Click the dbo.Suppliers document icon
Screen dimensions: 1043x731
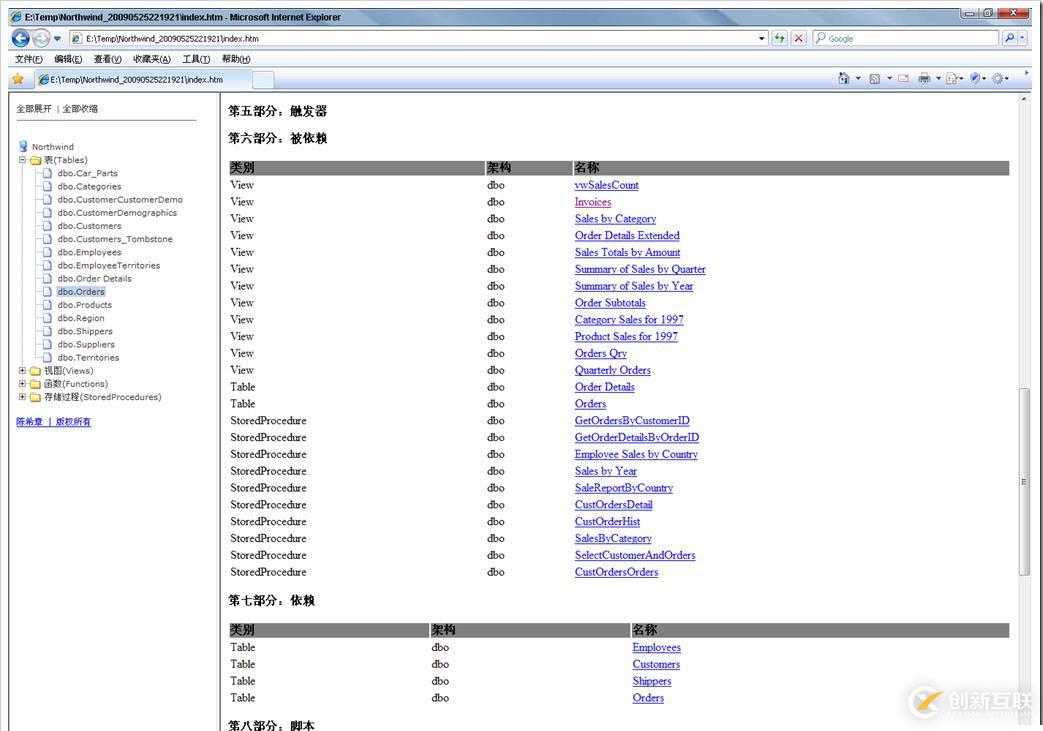pyautogui.click(x=47, y=345)
